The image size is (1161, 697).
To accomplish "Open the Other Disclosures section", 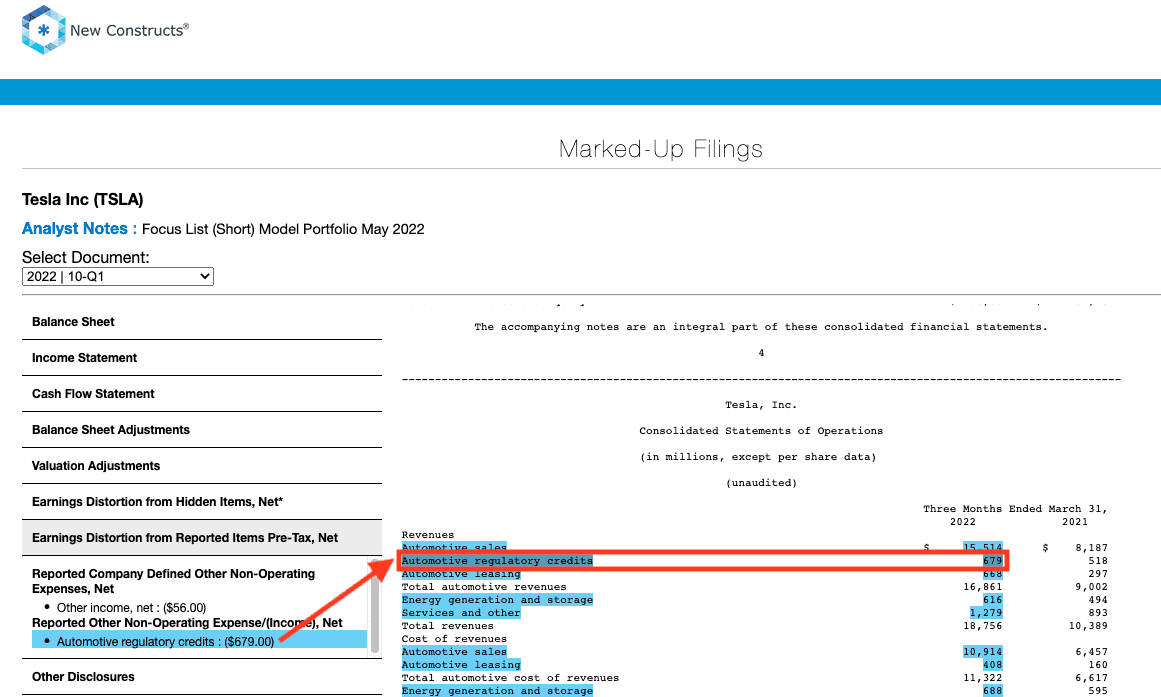I will (x=202, y=676).
